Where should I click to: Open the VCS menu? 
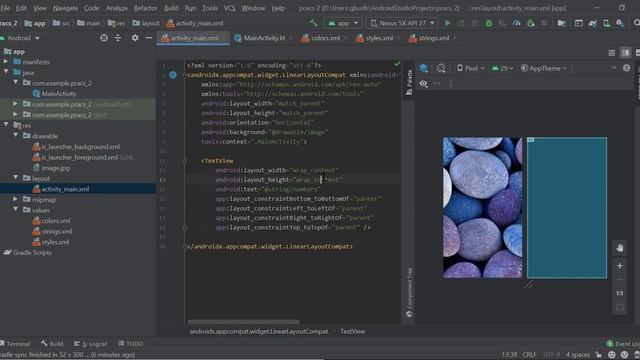pyautogui.click(x=229, y=8)
